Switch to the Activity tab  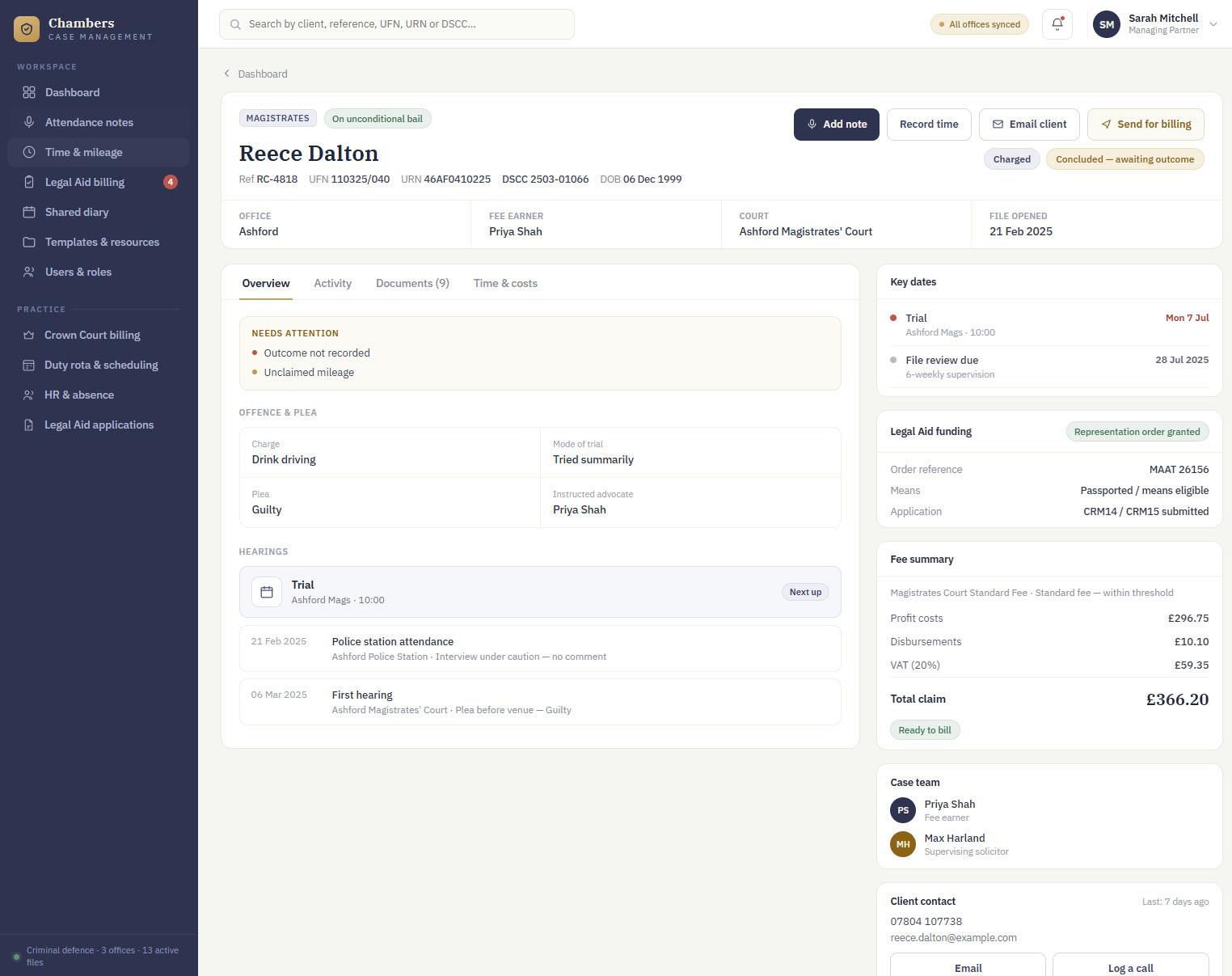point(332,283)
